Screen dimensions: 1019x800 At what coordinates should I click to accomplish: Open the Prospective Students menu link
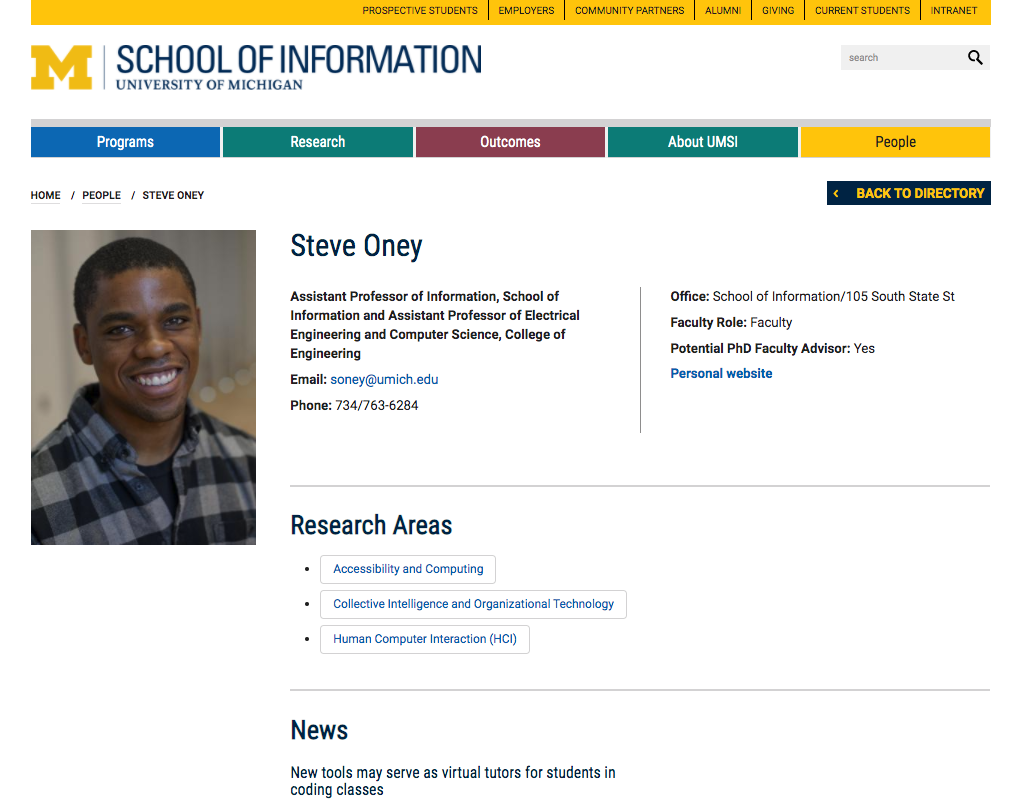tap(420, 11)
